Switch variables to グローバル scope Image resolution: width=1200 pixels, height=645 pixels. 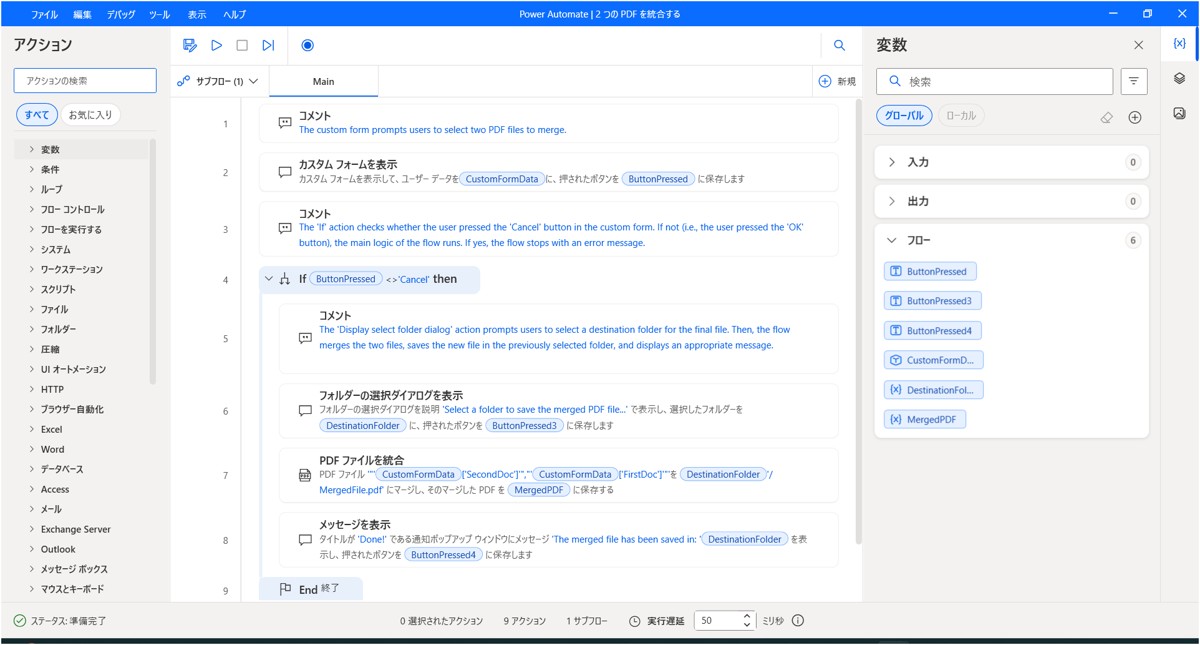click(x=905, y=116)
